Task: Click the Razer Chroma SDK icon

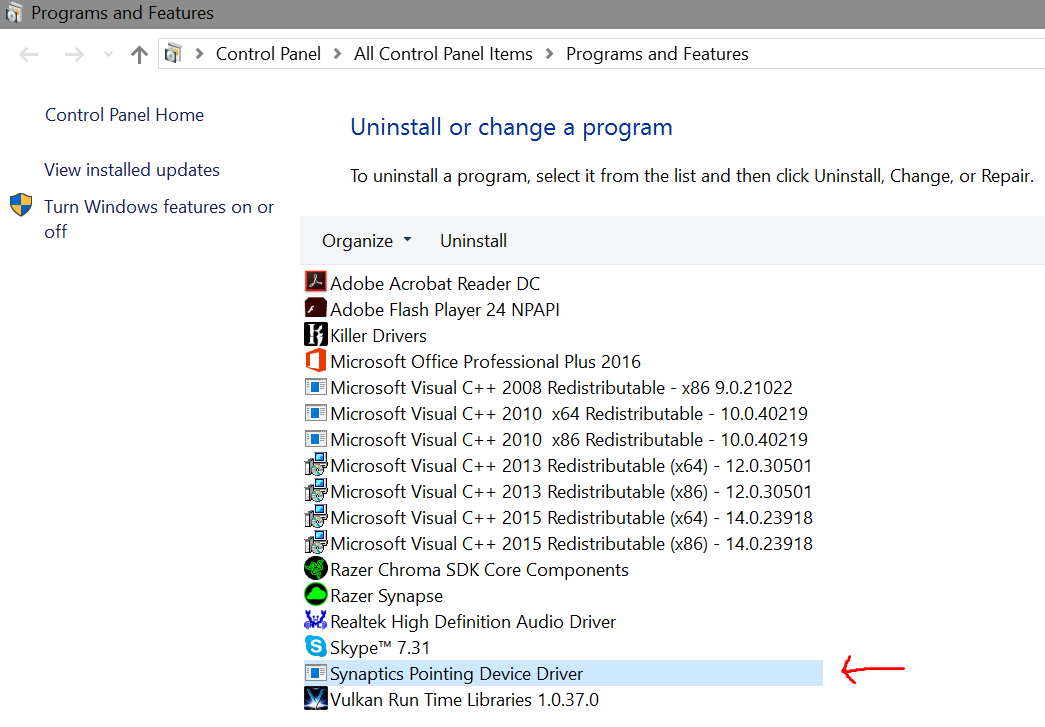Action: 316,568
